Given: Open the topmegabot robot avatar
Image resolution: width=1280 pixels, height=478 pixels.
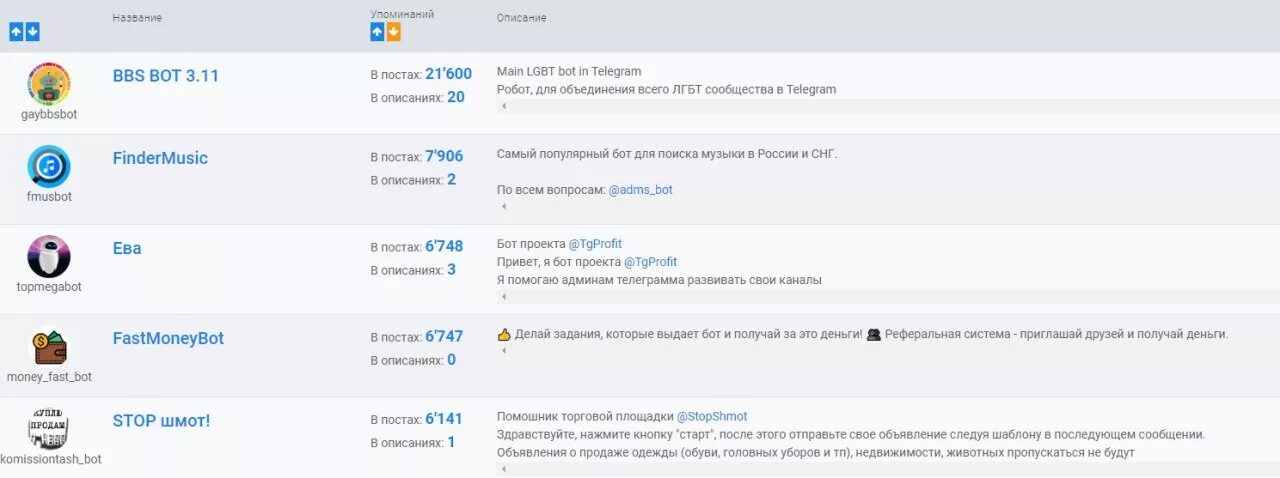Looking at the screenshot, I should [x=49, y=256].
